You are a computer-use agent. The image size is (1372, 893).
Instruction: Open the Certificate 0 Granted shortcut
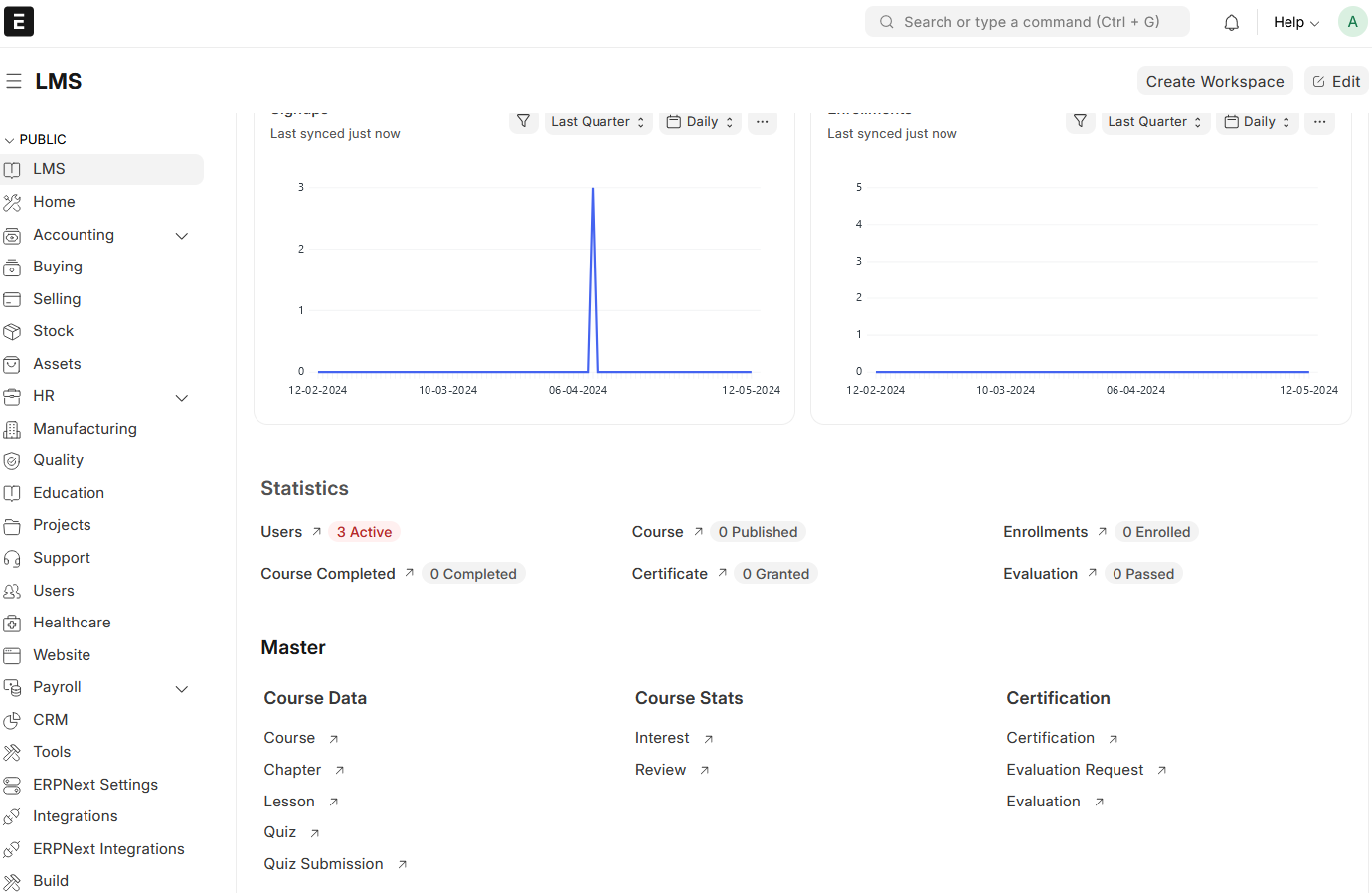(725, 574)
